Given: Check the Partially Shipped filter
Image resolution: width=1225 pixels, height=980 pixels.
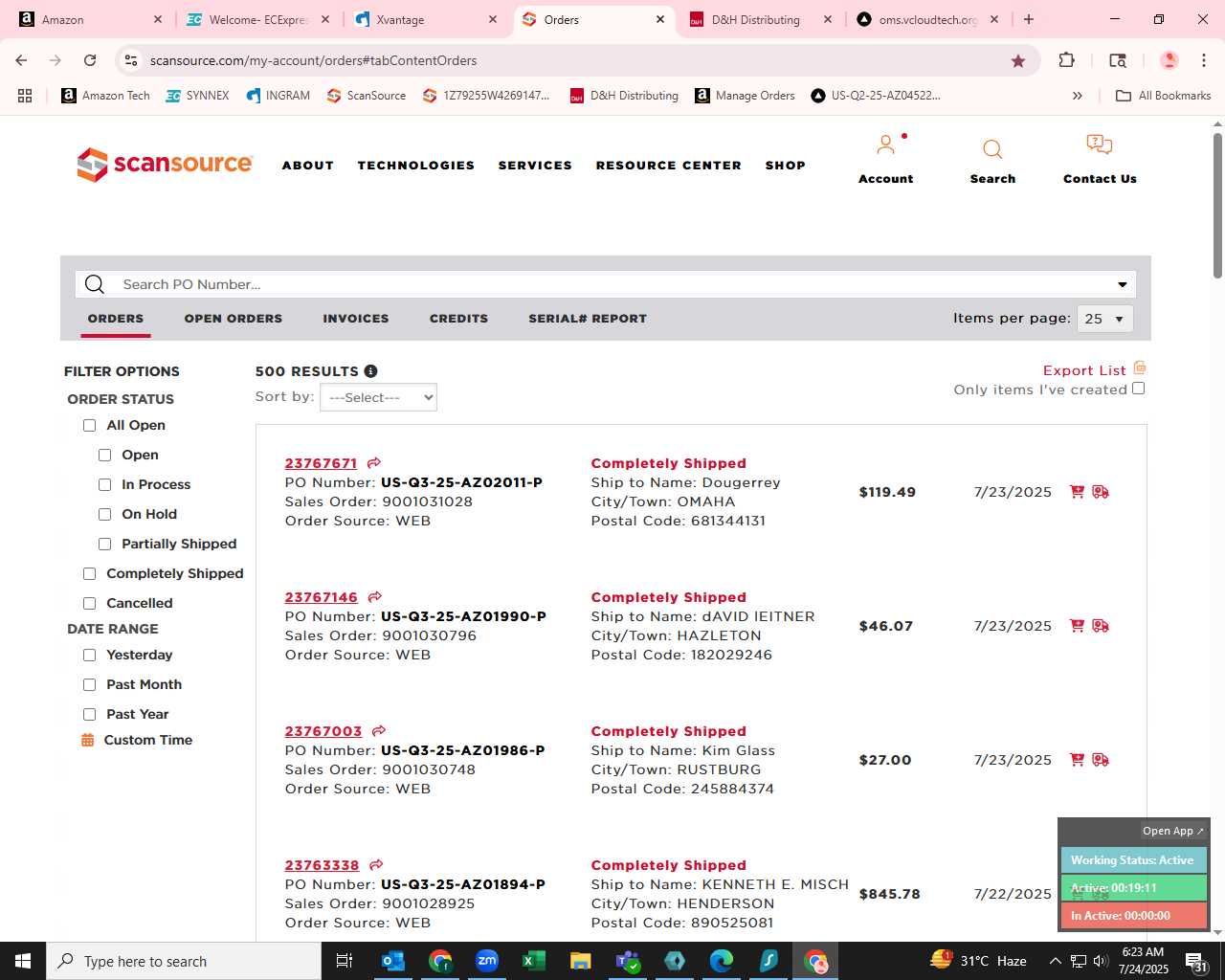Looking at the screenshot, I should [105, 545].
